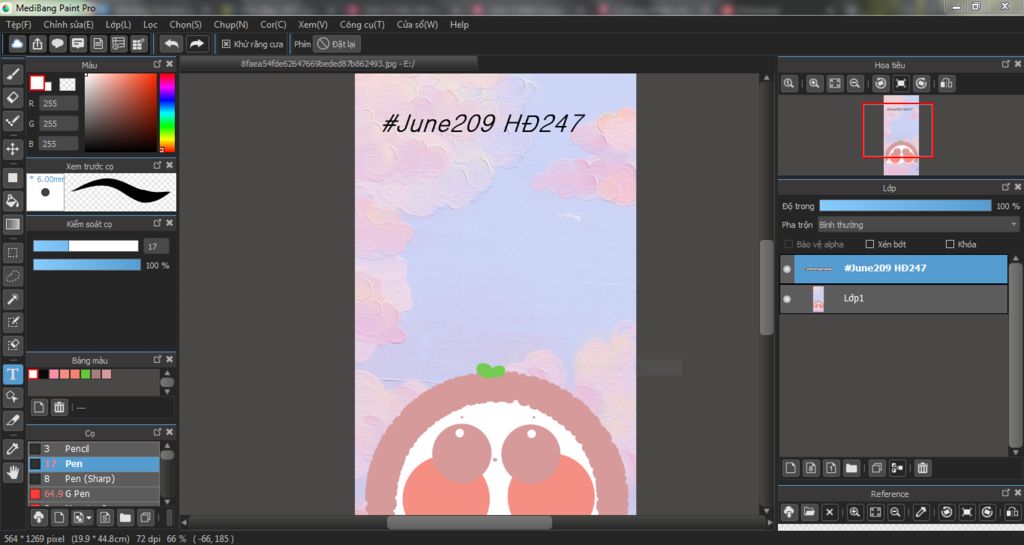The height and width of the screenshot is (545, 1024).
Task: Open the Chỉnh sửa(E) menu
Action: click(68, 24)
